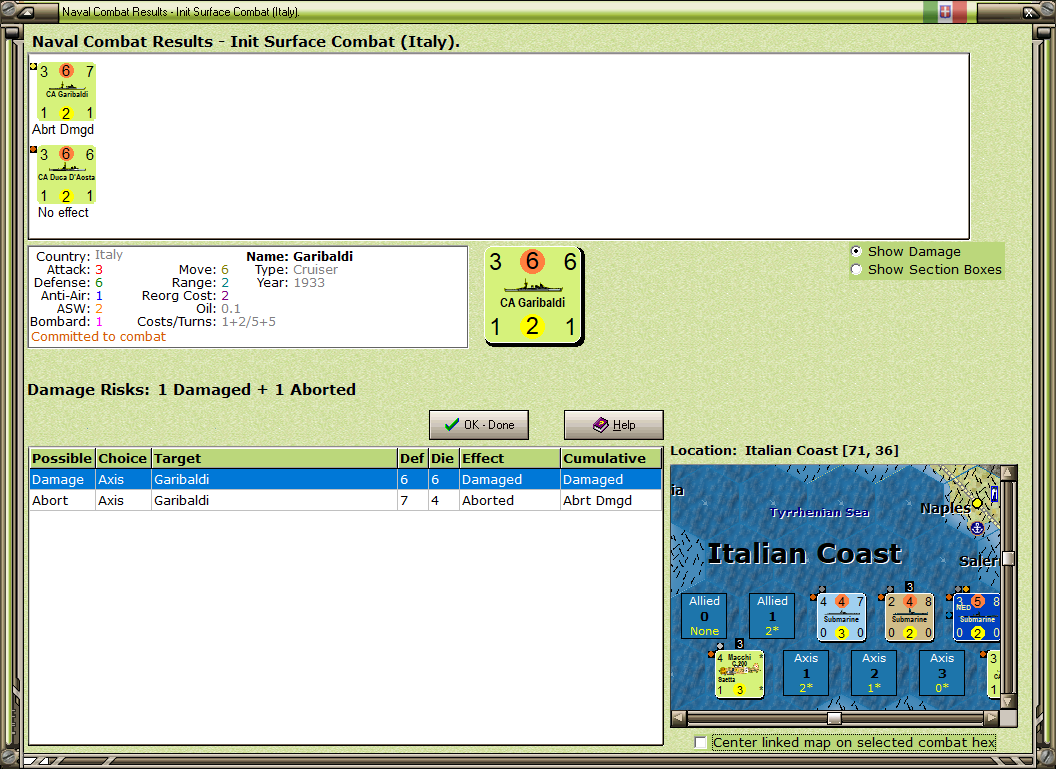Click the Target column header
The width and height of the screenshot is (1056, 769).
coord(275,459)
